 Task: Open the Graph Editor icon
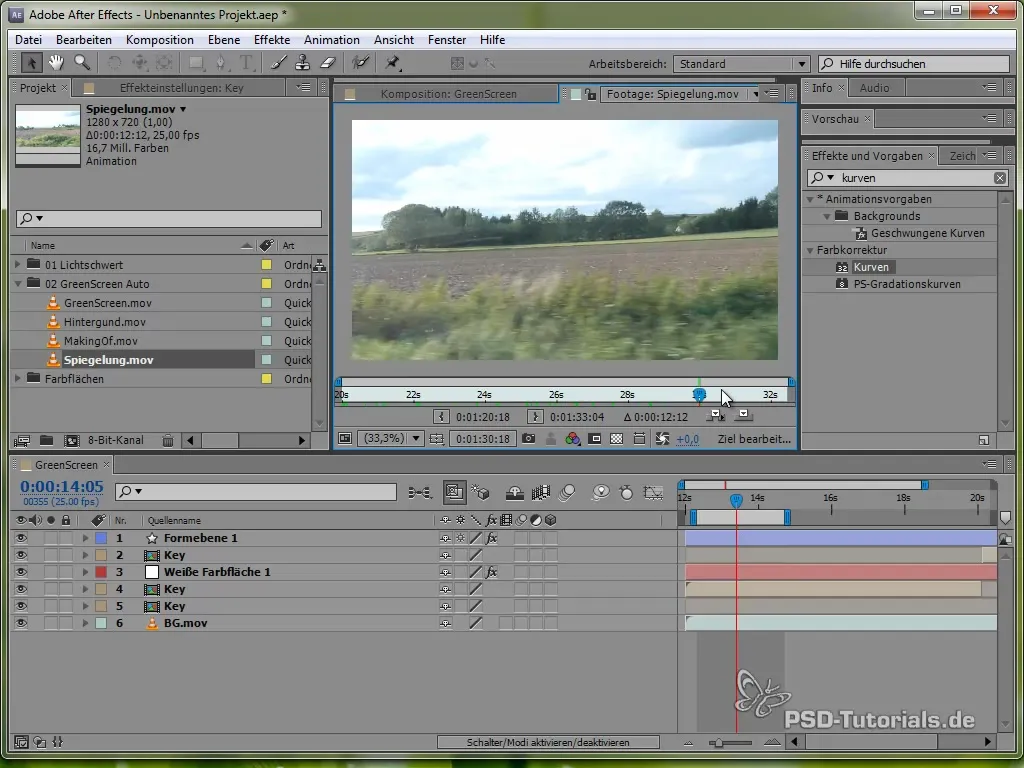click(653, 492)
